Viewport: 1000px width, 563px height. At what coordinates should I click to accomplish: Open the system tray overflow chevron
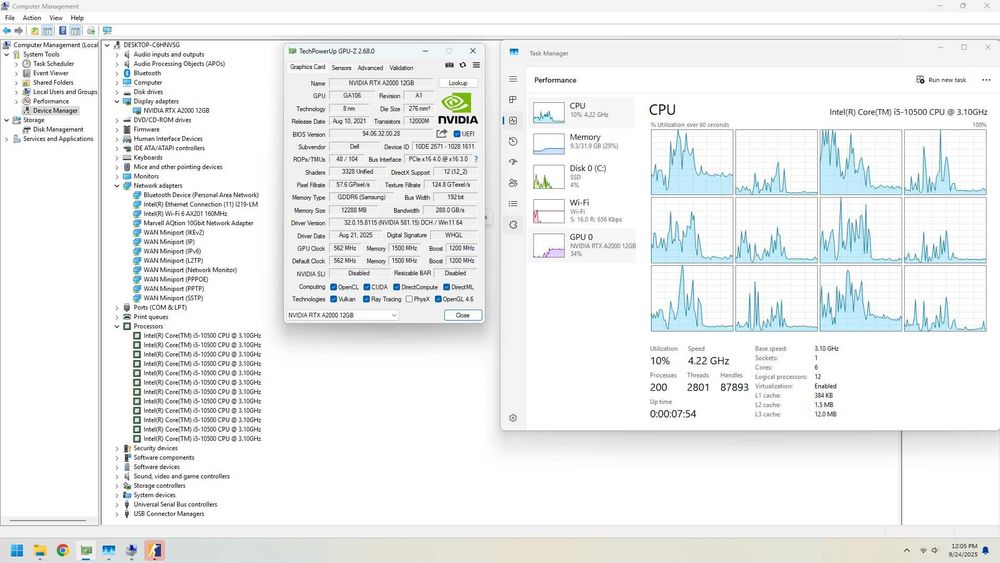point(906,550)
